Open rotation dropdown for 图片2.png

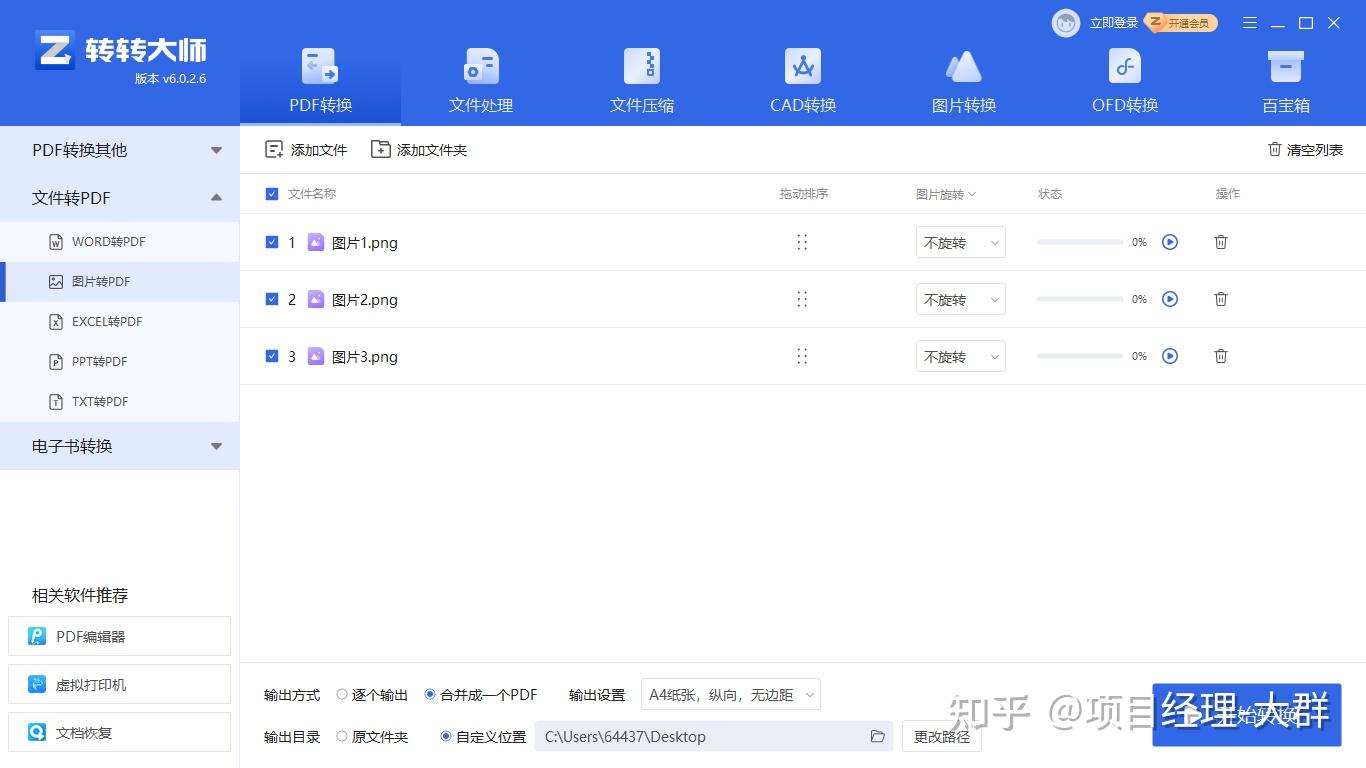point(961,300)
